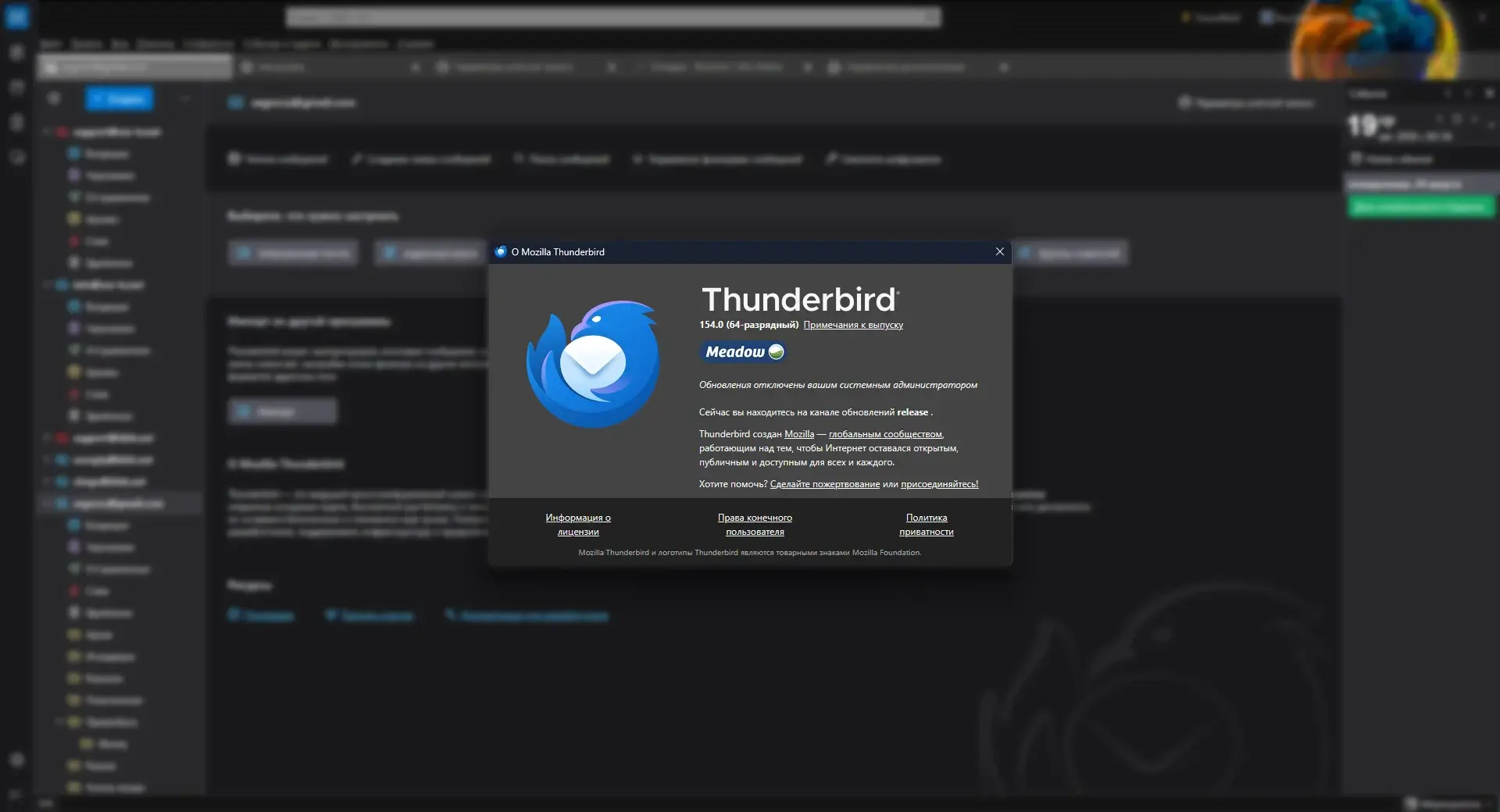Click the bold word release
1500x812 pixels.
(x=912, y=412)
